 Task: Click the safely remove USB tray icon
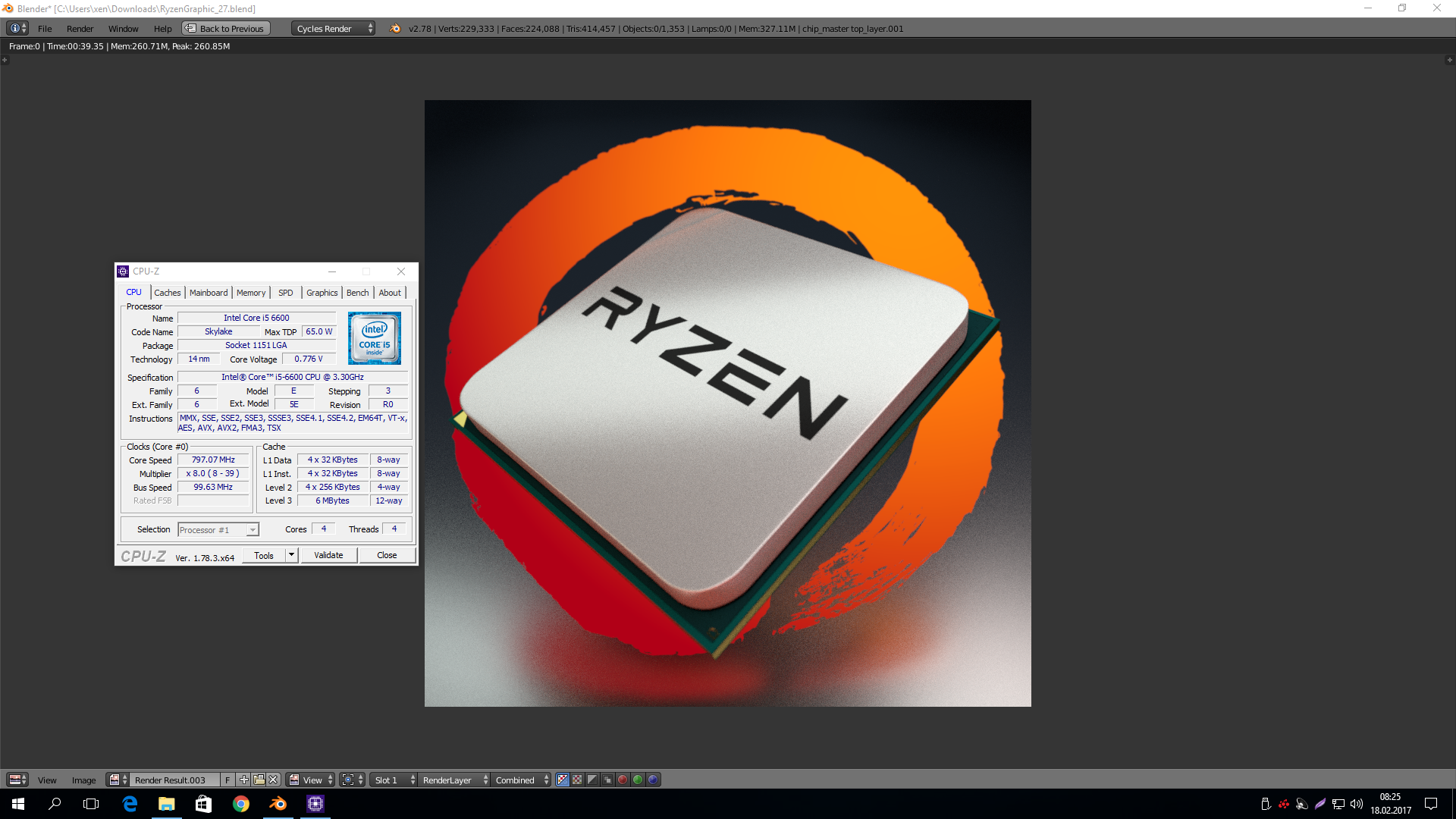(1266, 804)
